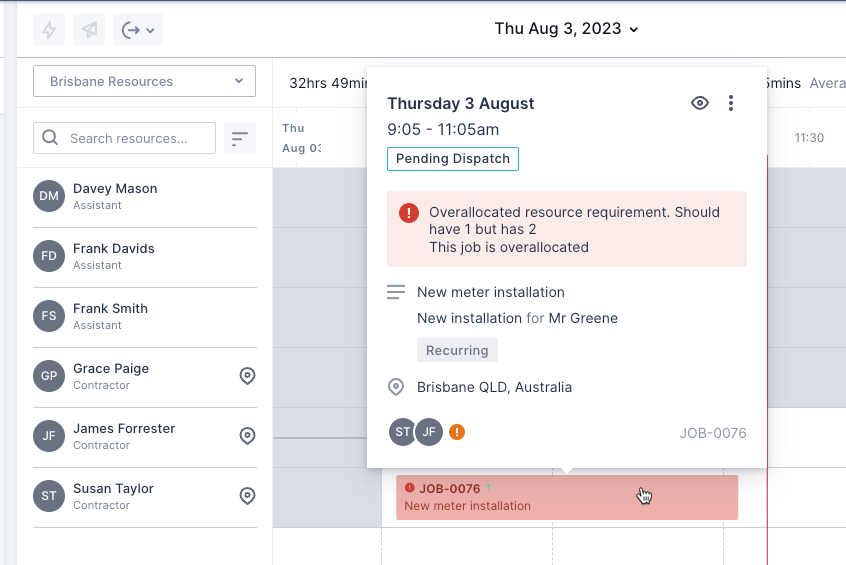Click the lightning bolt optimize icon
The height and width of the screenshot is (565, 846).
coord(50,30)
